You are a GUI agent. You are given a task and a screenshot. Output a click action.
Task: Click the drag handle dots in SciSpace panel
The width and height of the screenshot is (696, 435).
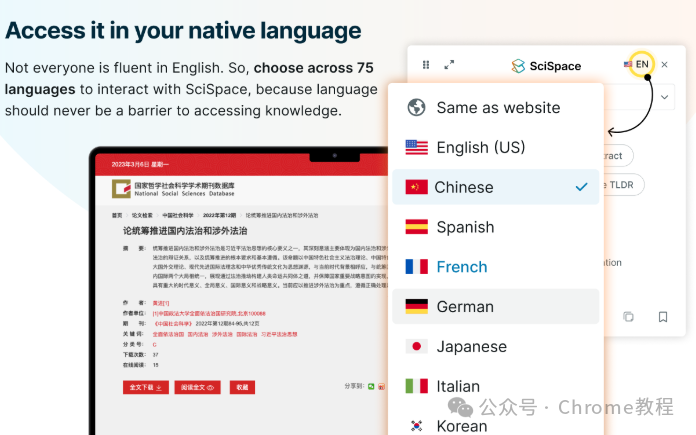(x=426, y=65)
